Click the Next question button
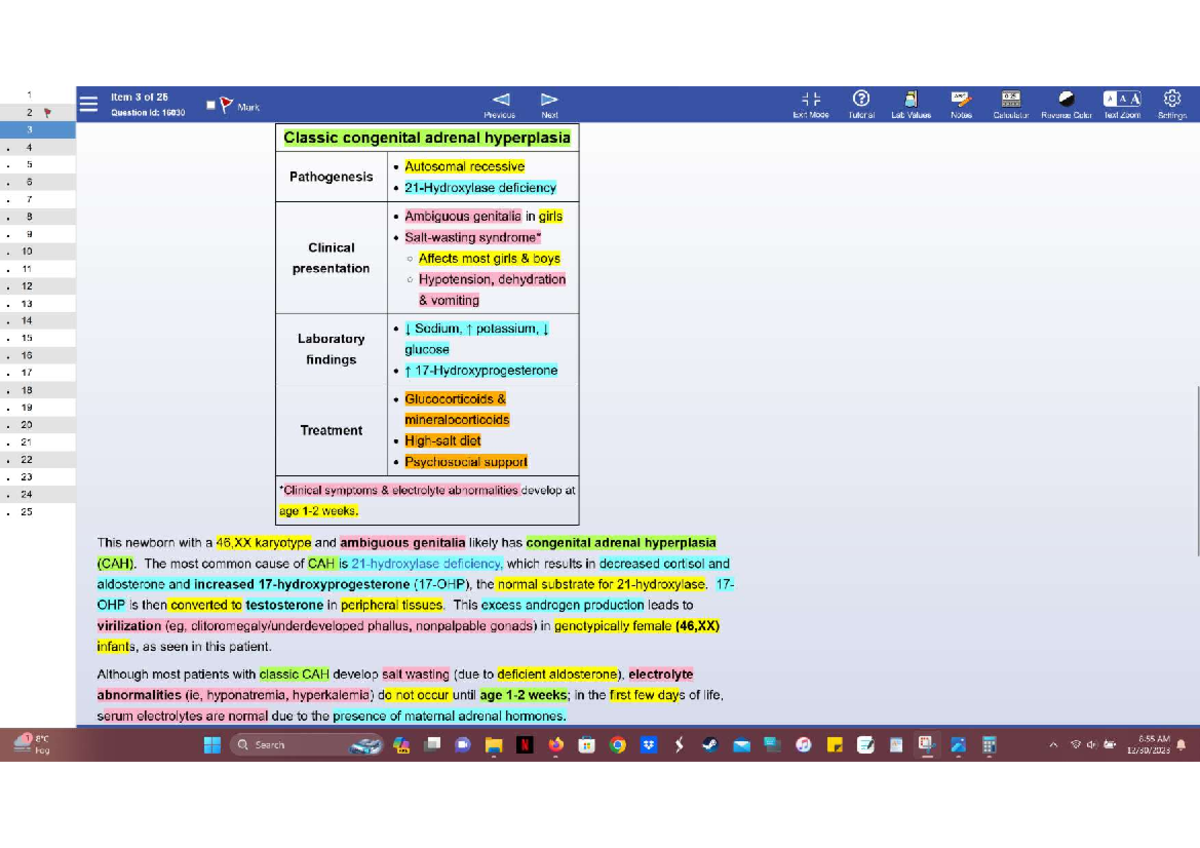 pyautogui.click(x=548, y=99)
